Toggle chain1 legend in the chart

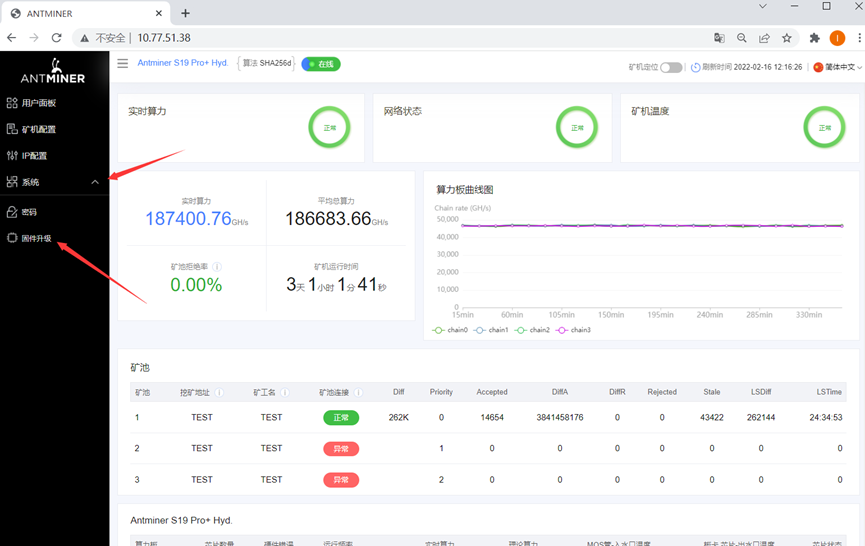click(x=491, y=330)
